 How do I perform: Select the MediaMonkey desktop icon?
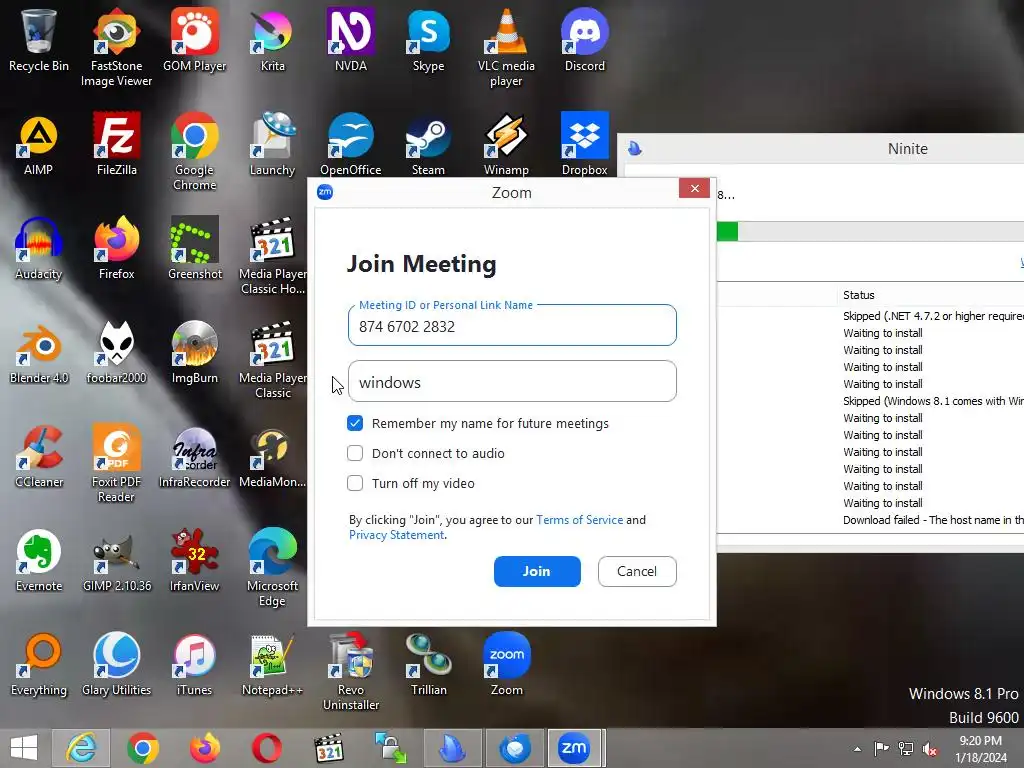pyautogui.click(x=272, y=456)
